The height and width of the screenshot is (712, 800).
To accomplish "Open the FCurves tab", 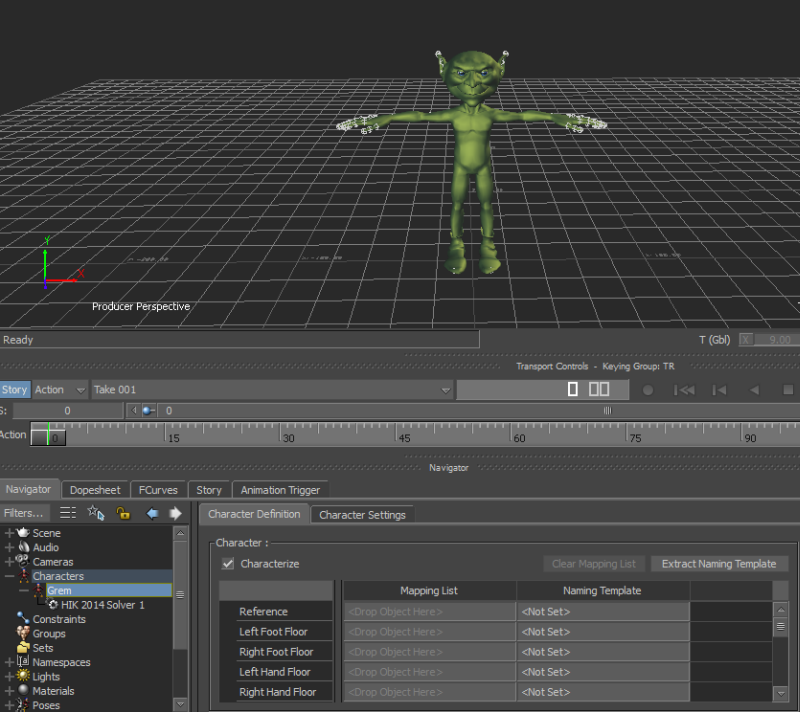I will pyautogui.click(x=158, y=490).
